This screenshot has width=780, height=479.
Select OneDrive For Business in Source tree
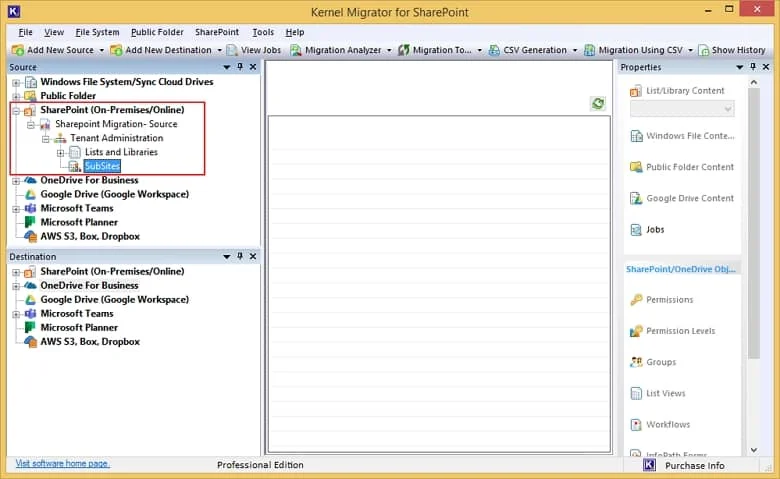tap(89, 180)
